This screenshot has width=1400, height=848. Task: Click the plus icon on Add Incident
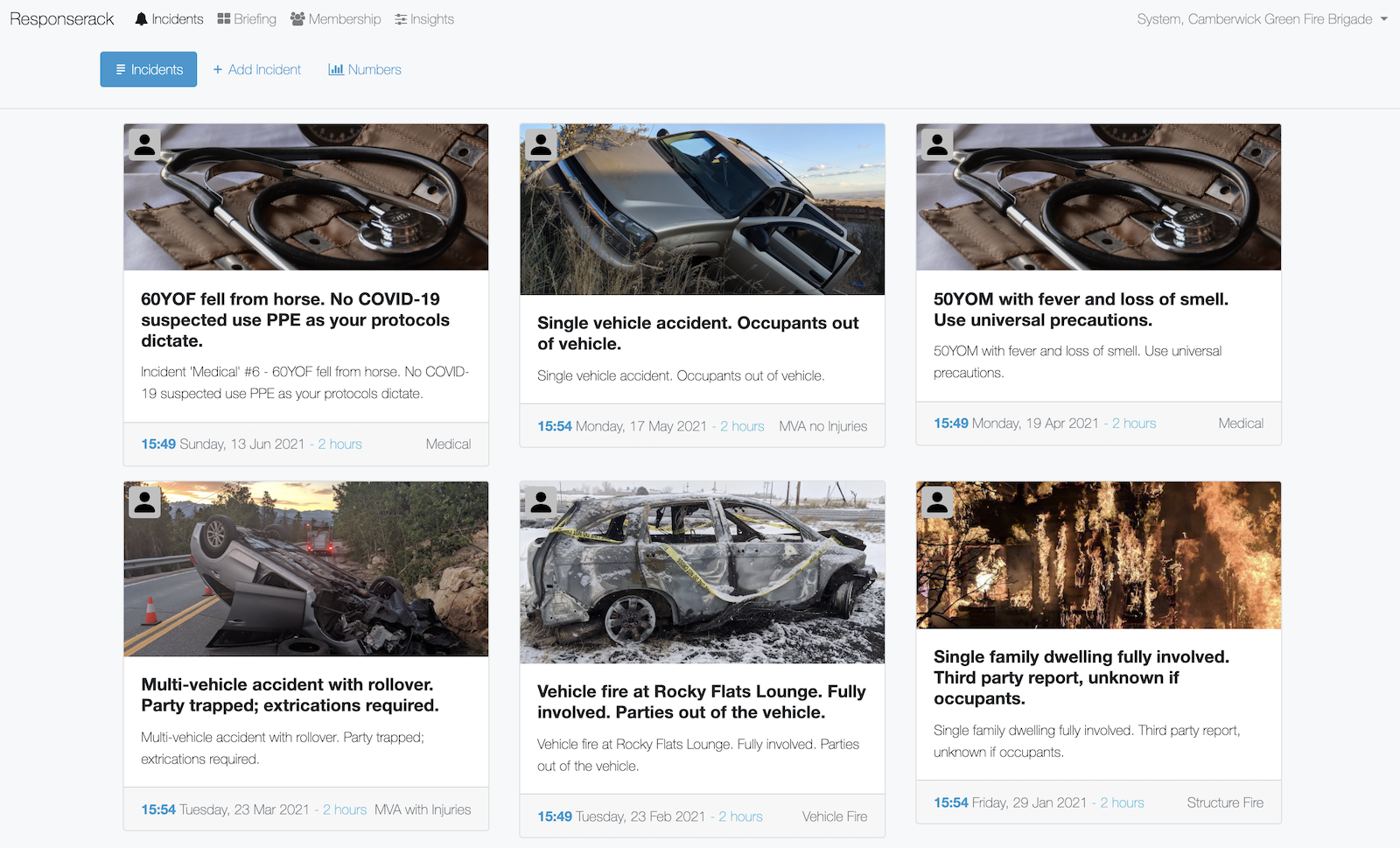[219, 69]
